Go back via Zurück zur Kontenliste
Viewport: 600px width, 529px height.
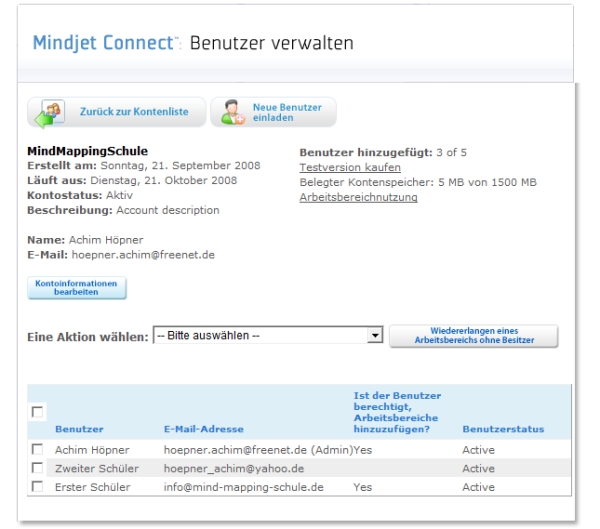coord(117,112)
